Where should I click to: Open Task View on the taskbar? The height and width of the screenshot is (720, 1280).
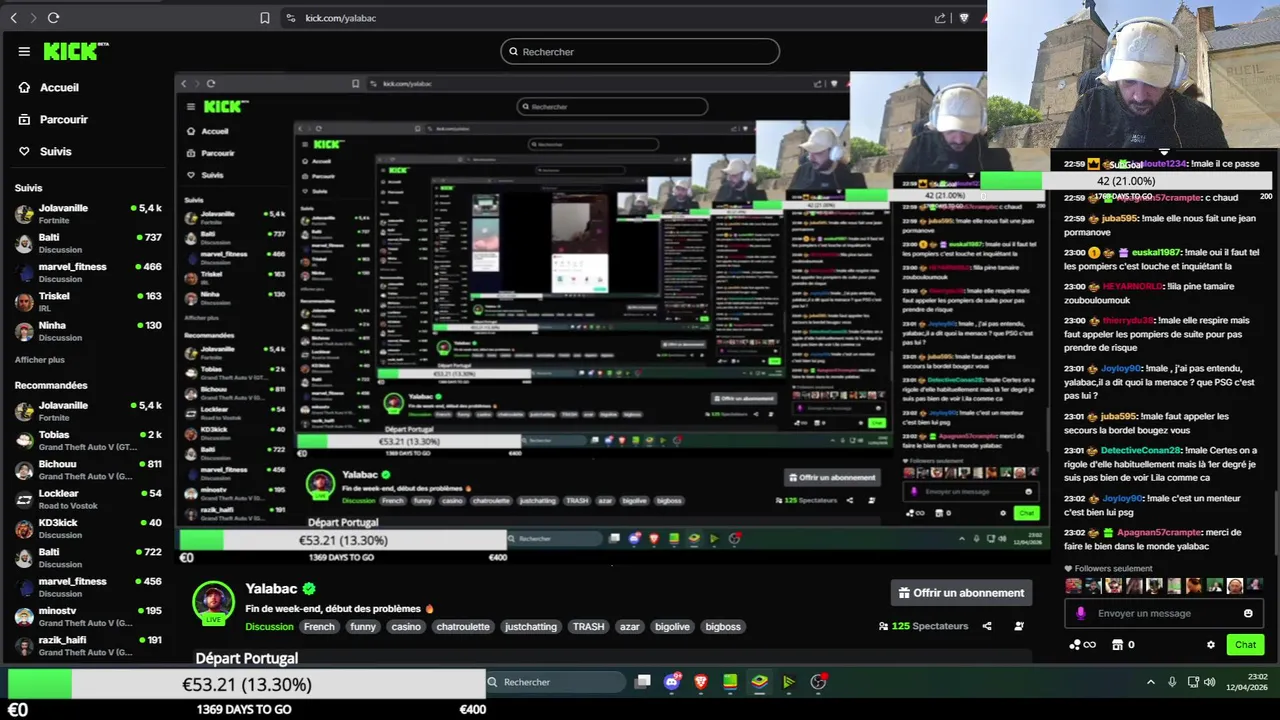[643, 682]
